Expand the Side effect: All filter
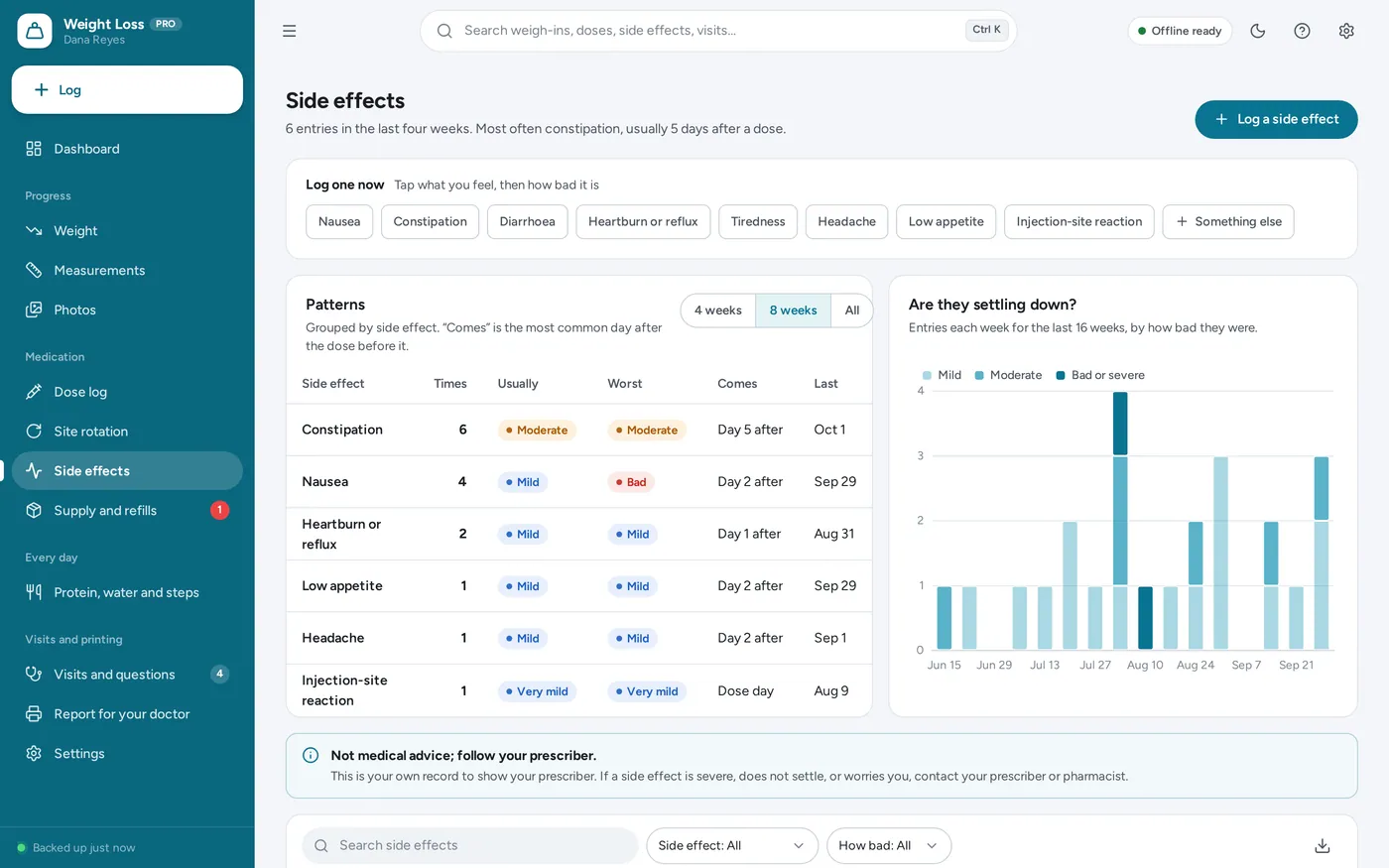Image resolution: width=1389 pixels, height=868 pixels. click(x=732, y=846)
